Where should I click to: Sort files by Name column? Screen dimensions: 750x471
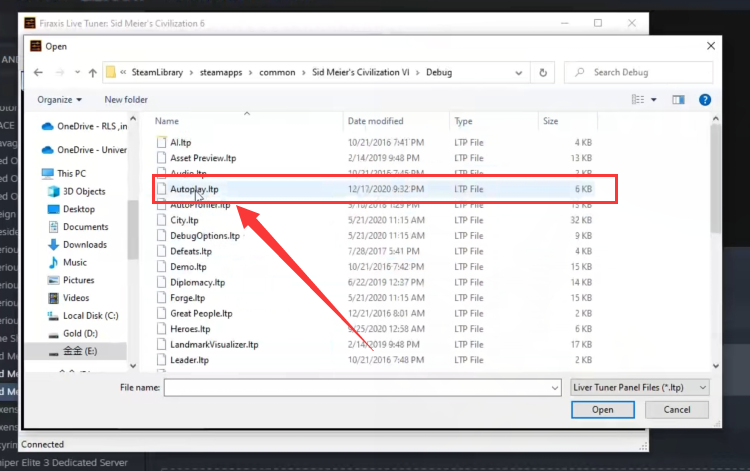[166, 121]
